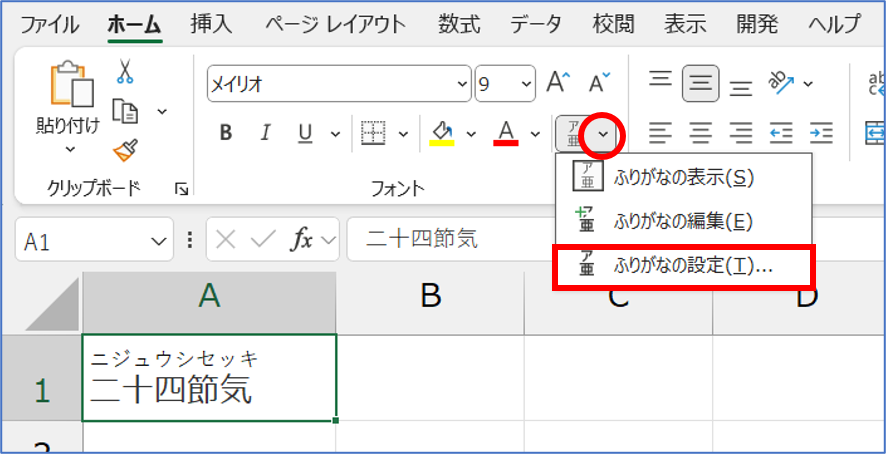The height and width of the screenshot is (454, 886).
Task: Select cell A1 with 二十四節気
Action: coord(209,378)
